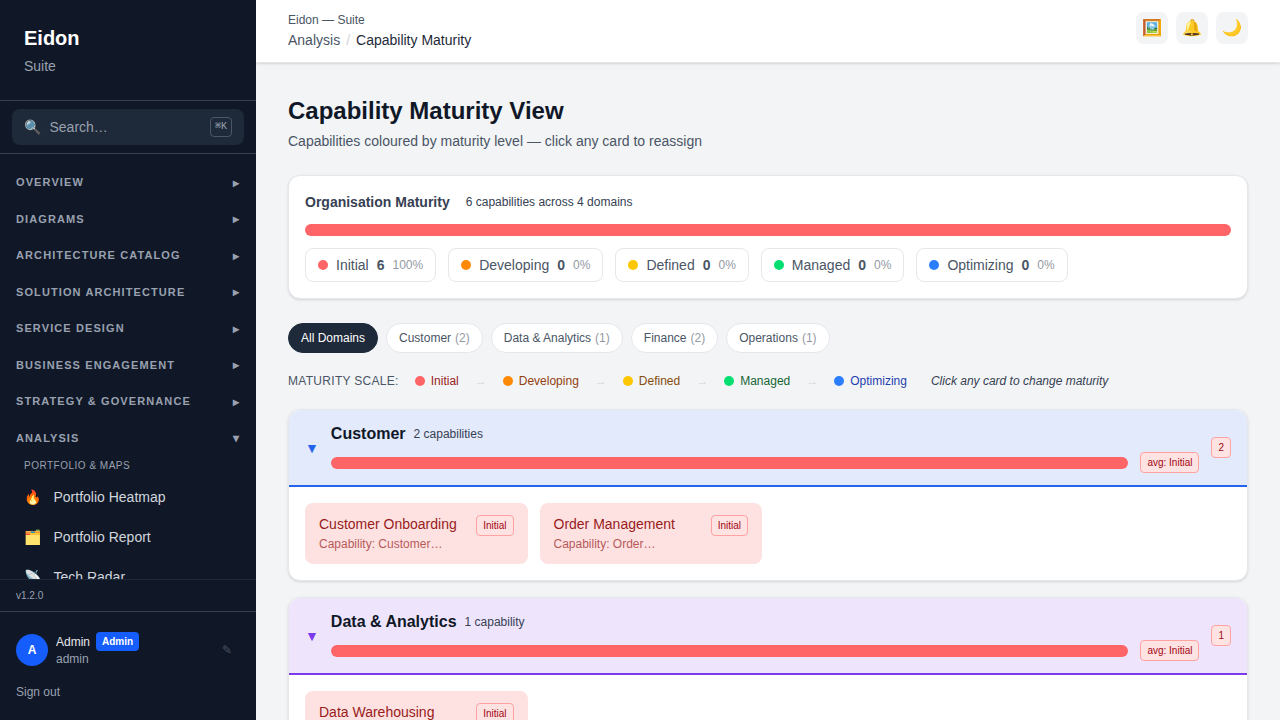Click Initial badge on Order Management card
Viewport: 1280px width, 720px height.
729,525
